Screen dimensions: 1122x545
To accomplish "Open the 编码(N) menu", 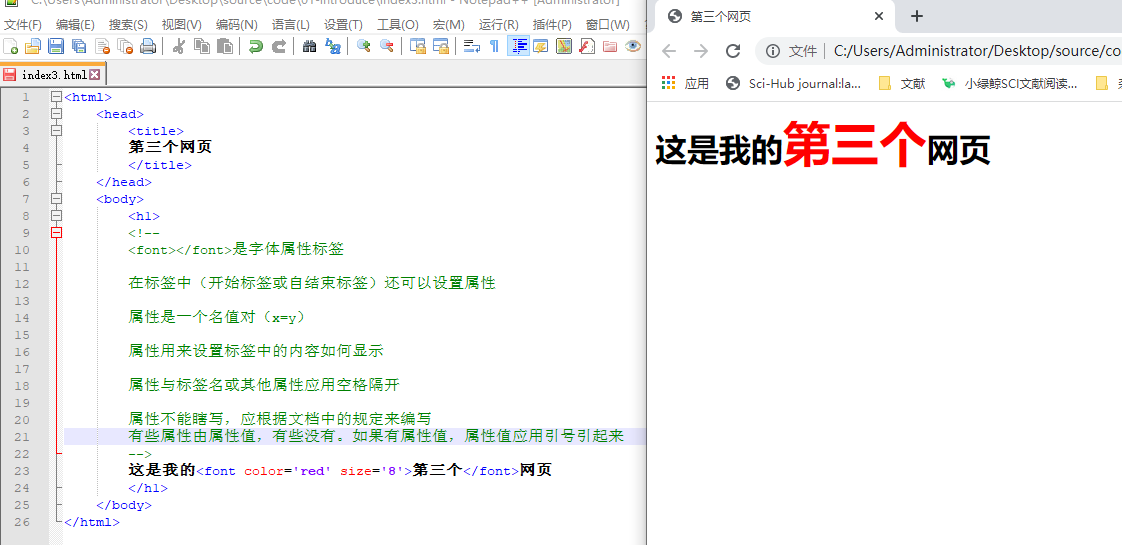I will point(236,24).
